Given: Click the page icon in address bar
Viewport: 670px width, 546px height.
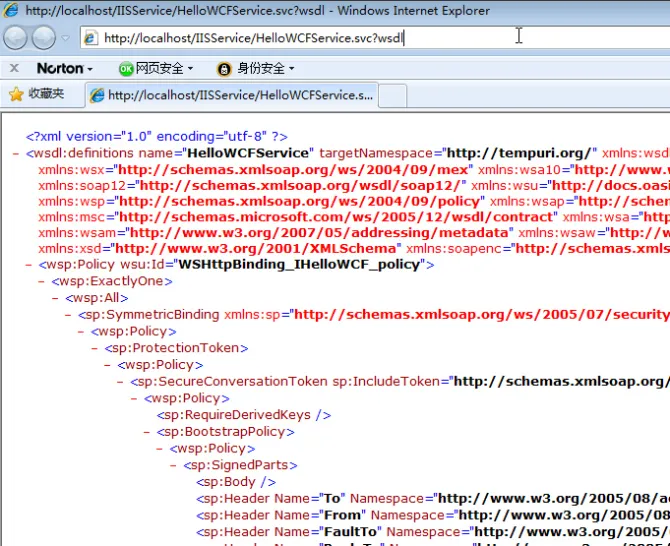Looking at the screenshot, I should 90,38.
